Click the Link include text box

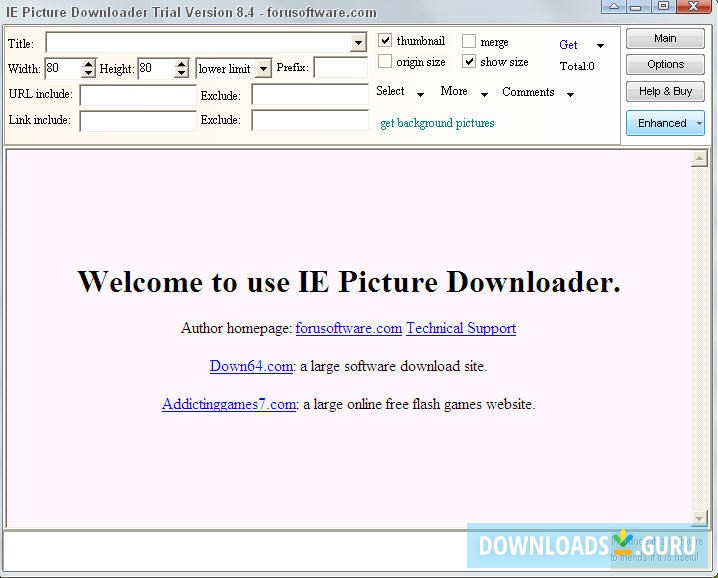[138, 121]
